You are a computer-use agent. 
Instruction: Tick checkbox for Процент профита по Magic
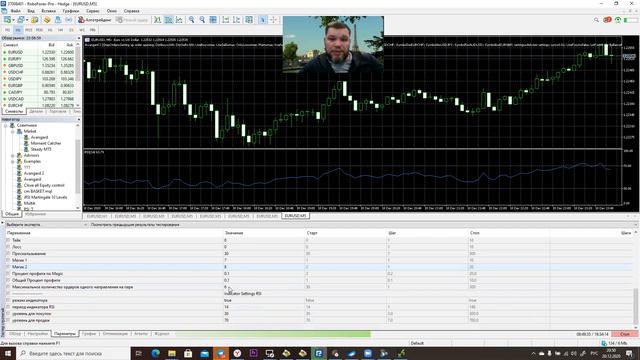click(8, 273)
